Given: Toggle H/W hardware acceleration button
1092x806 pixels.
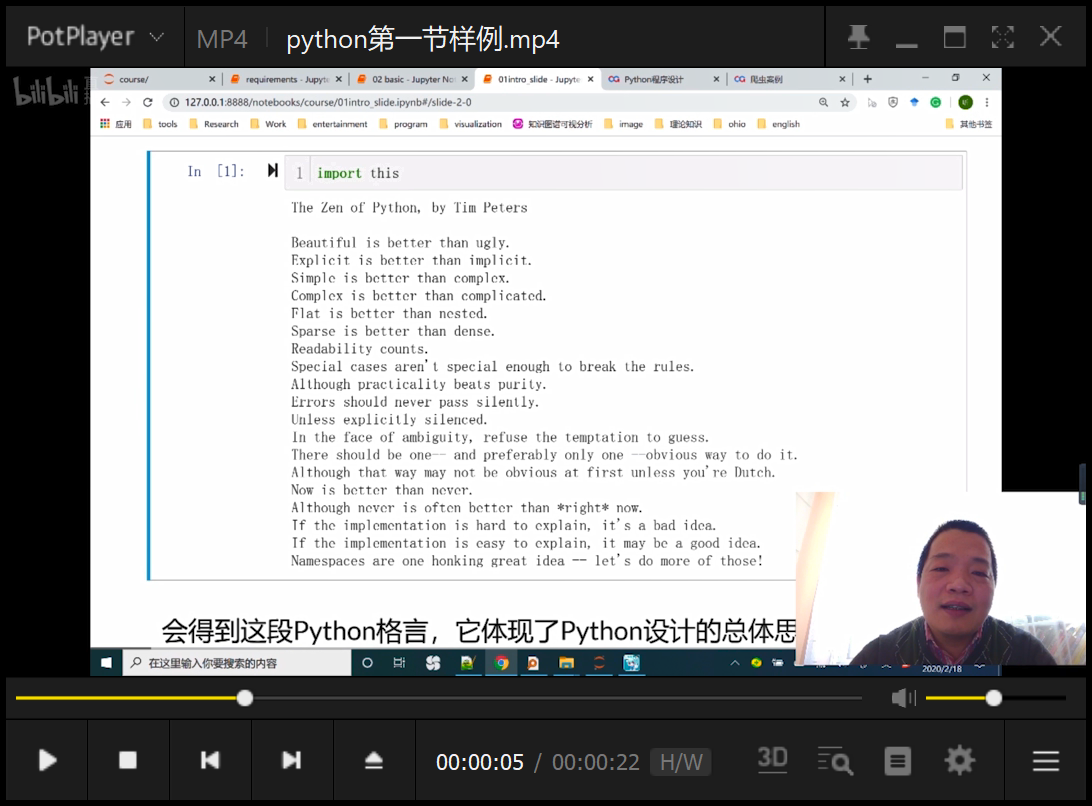Looking at the screenshot, I should point(681,762).
